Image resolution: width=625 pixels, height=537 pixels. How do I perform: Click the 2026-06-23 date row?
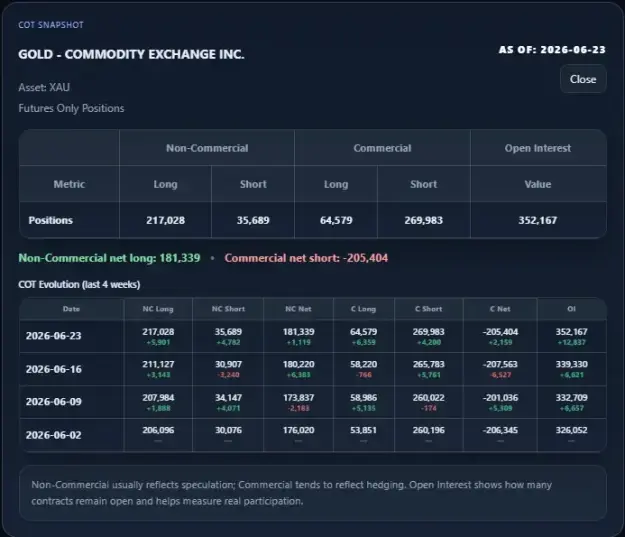313,336
